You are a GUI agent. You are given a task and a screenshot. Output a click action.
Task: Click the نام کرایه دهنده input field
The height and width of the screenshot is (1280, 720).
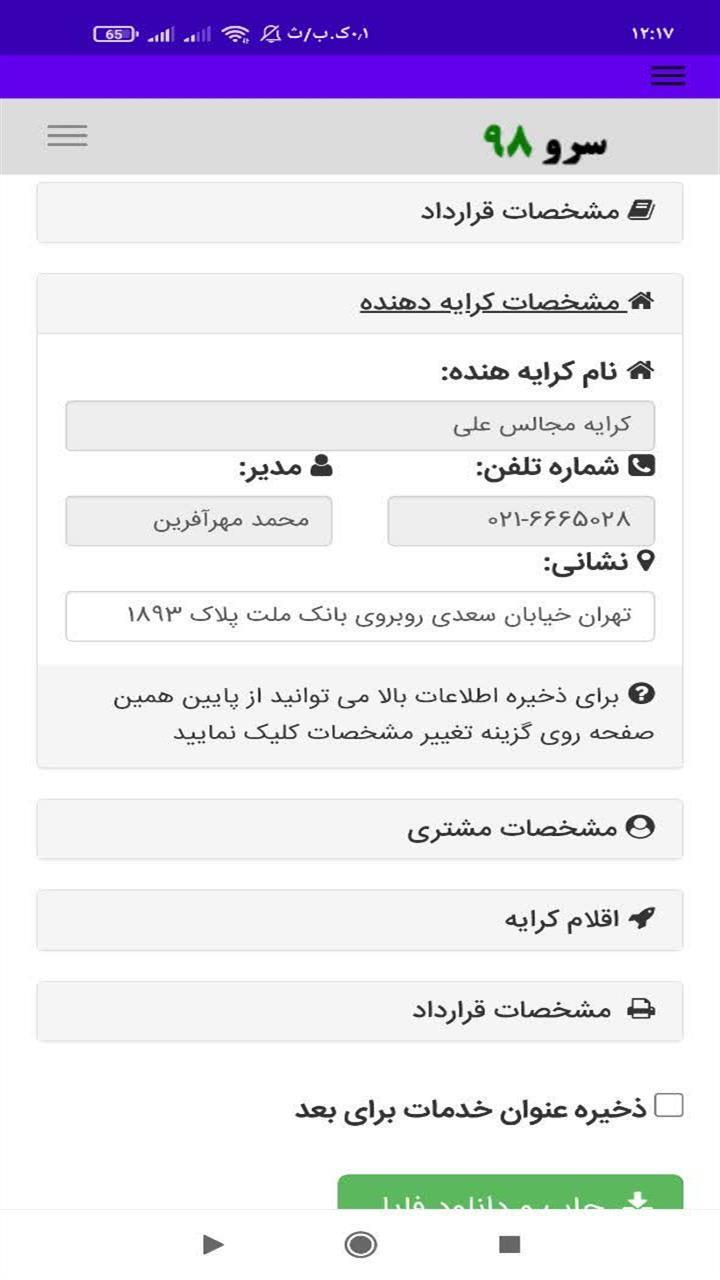(x=360, y=425)
